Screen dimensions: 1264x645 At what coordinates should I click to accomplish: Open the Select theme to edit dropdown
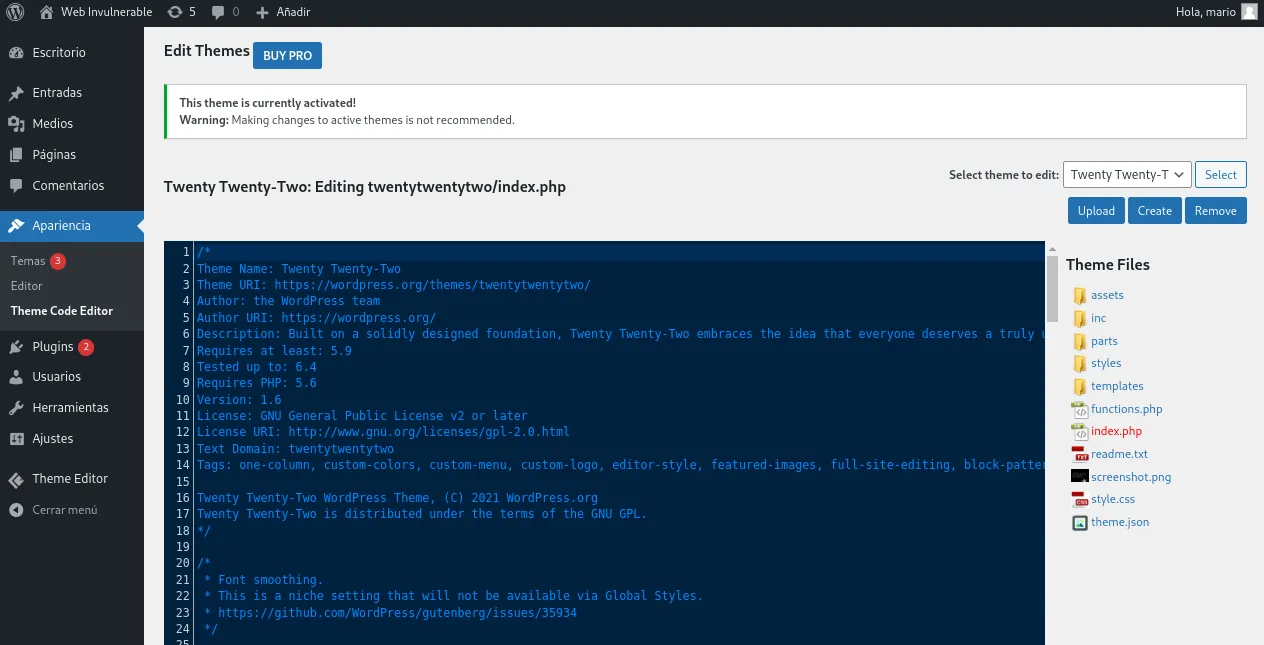tap(1127, 175)
